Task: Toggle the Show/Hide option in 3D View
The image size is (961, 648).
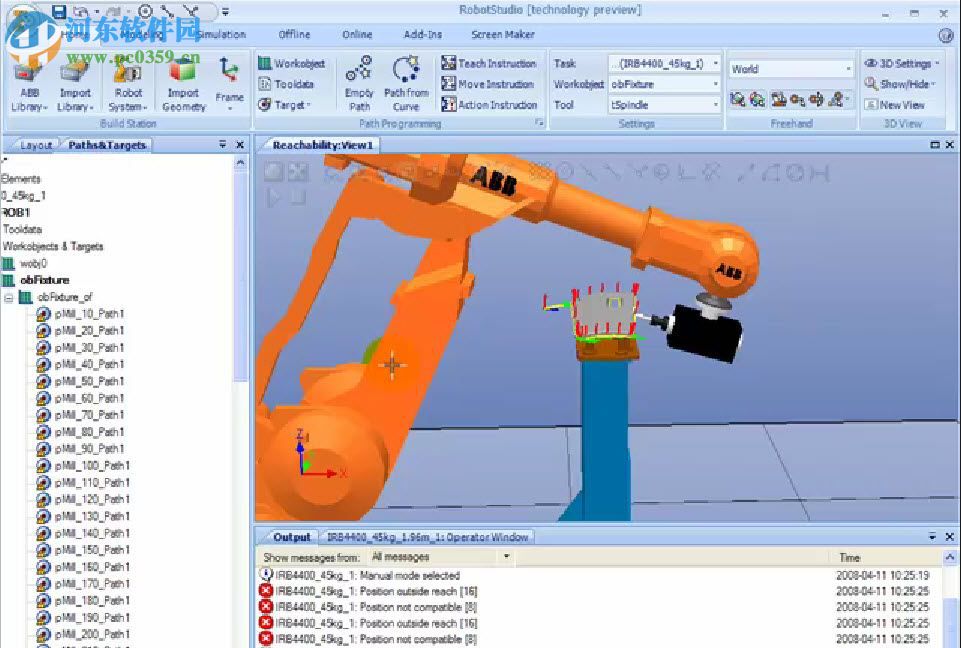Action: (x=899, y=84)
